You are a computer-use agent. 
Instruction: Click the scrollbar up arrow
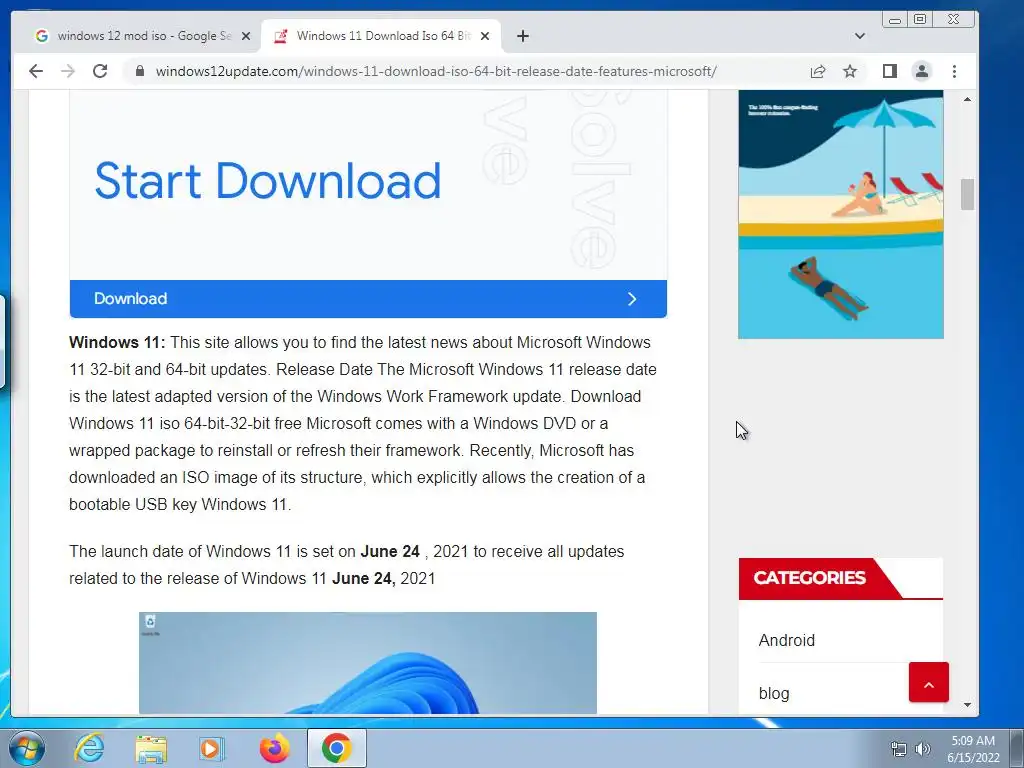click(x=967, y=99)
